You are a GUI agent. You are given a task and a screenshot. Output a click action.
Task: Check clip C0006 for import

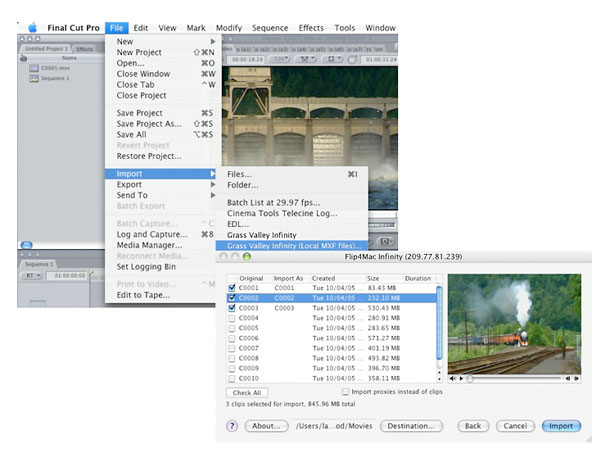(232, 338)
